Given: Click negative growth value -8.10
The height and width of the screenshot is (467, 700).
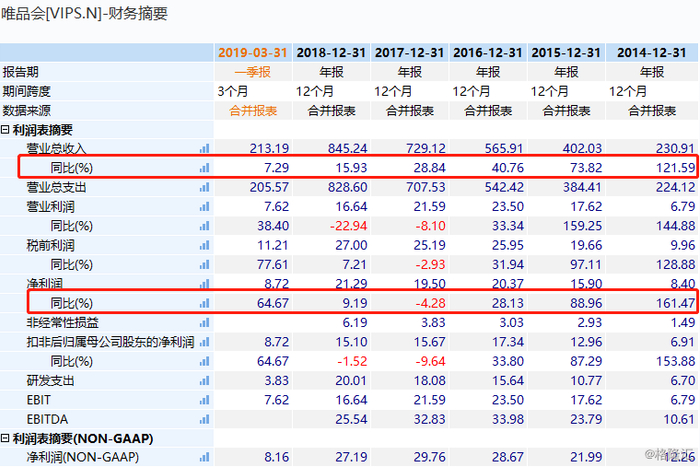Looking at the screenshot, I should click(430, 226).
